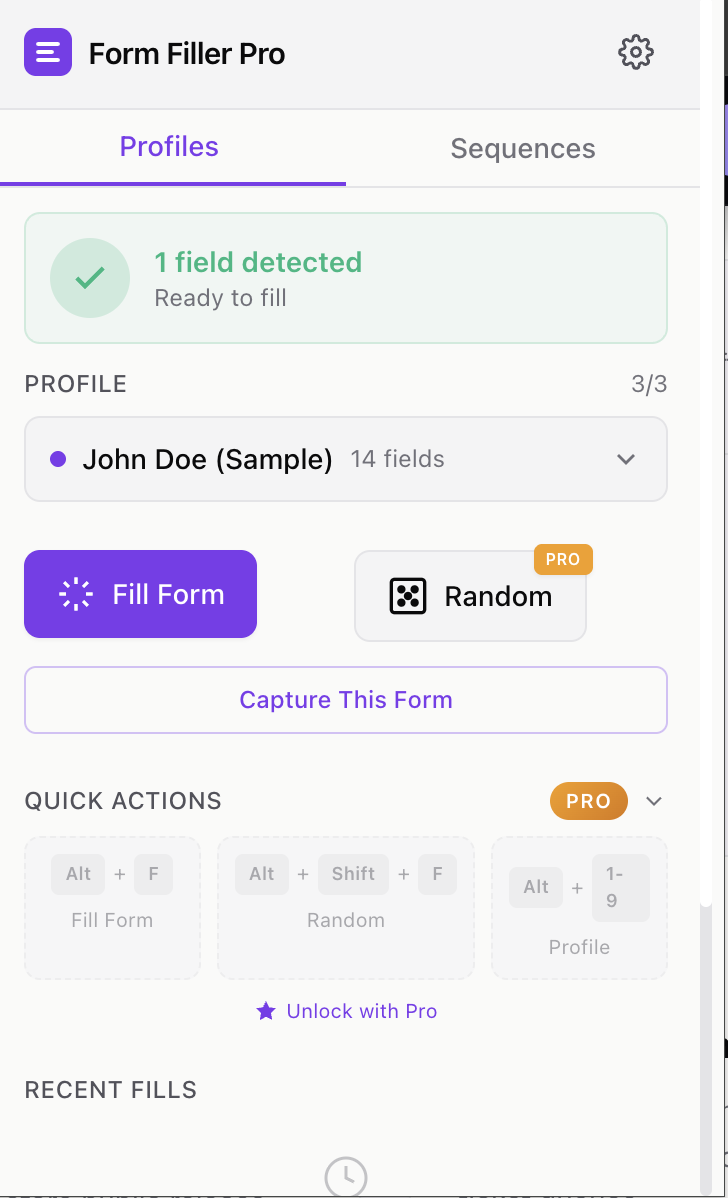Click the sparkle icon inside Fill Form
728x1198 pixels.
point(77,593)
